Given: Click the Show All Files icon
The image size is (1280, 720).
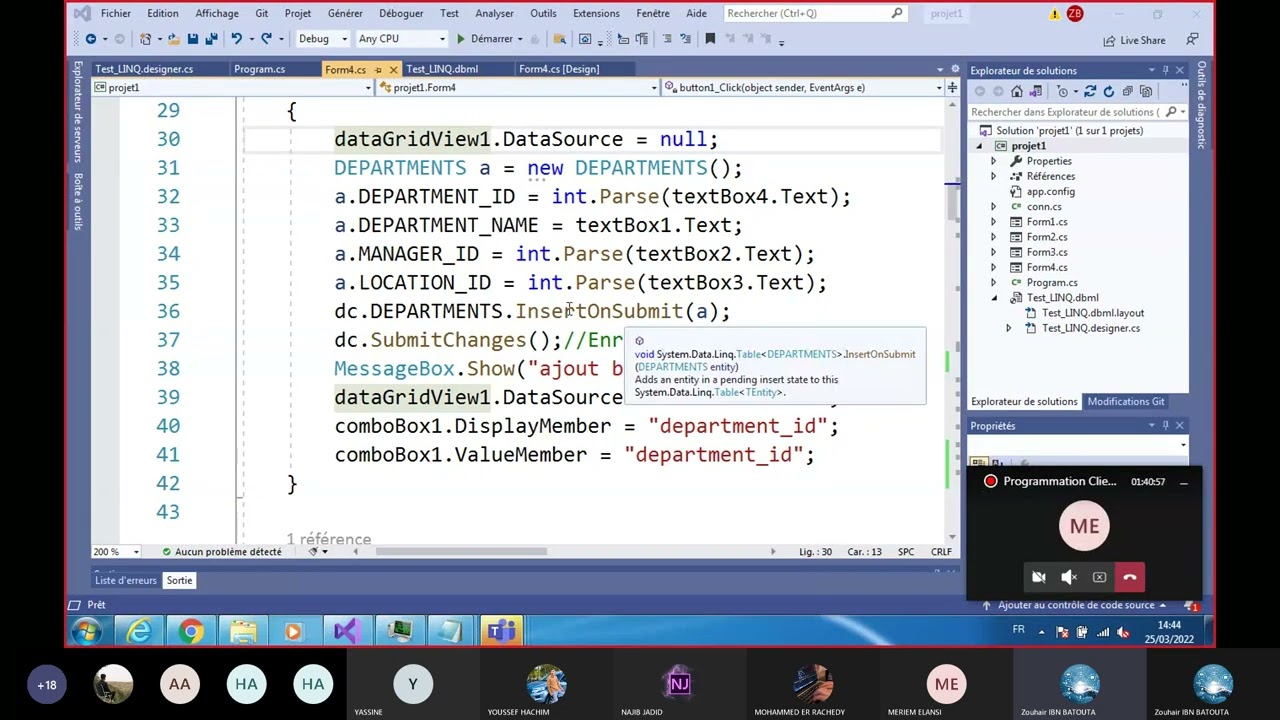Looking at the screenshot, I should point(1146,91).
